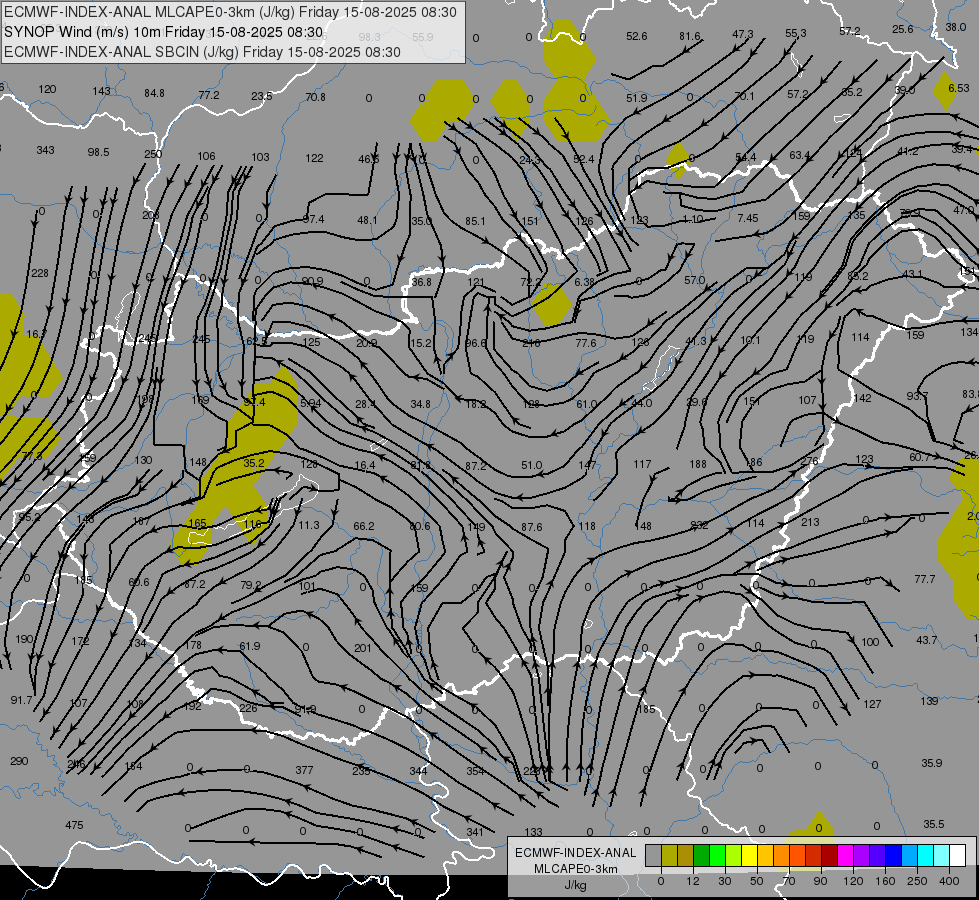
Task: Click the map value 341
Action: [475, 832]
